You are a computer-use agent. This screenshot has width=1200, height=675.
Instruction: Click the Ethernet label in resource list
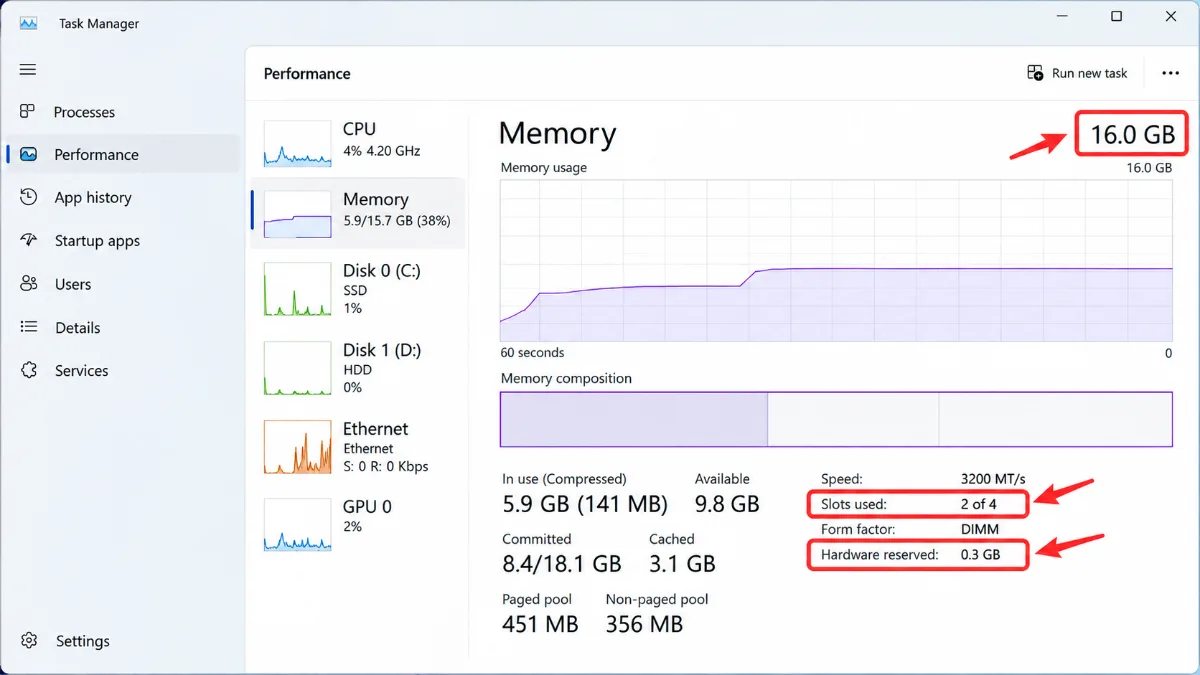(375, 429)
